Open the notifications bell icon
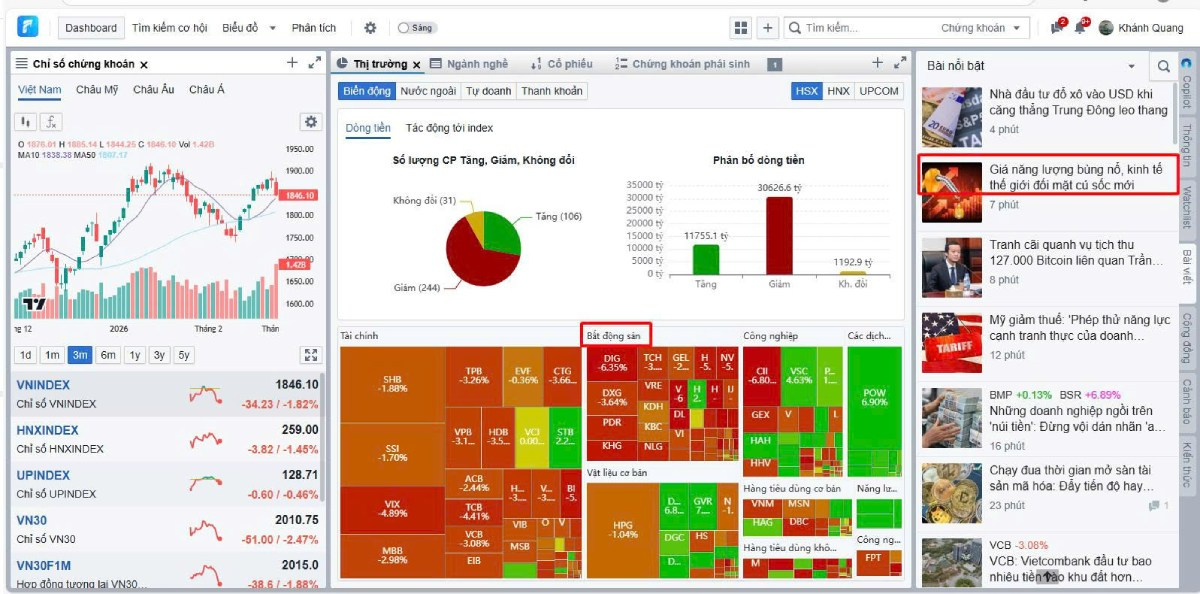Image resolution: width=1200 pixels, height=594 pixels. (1081, 28)
